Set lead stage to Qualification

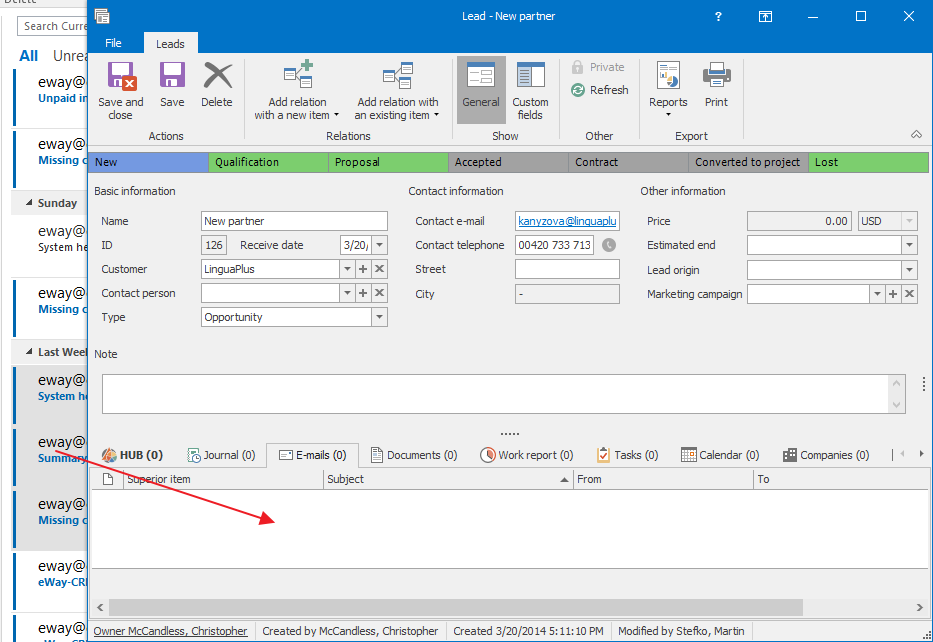268,162
